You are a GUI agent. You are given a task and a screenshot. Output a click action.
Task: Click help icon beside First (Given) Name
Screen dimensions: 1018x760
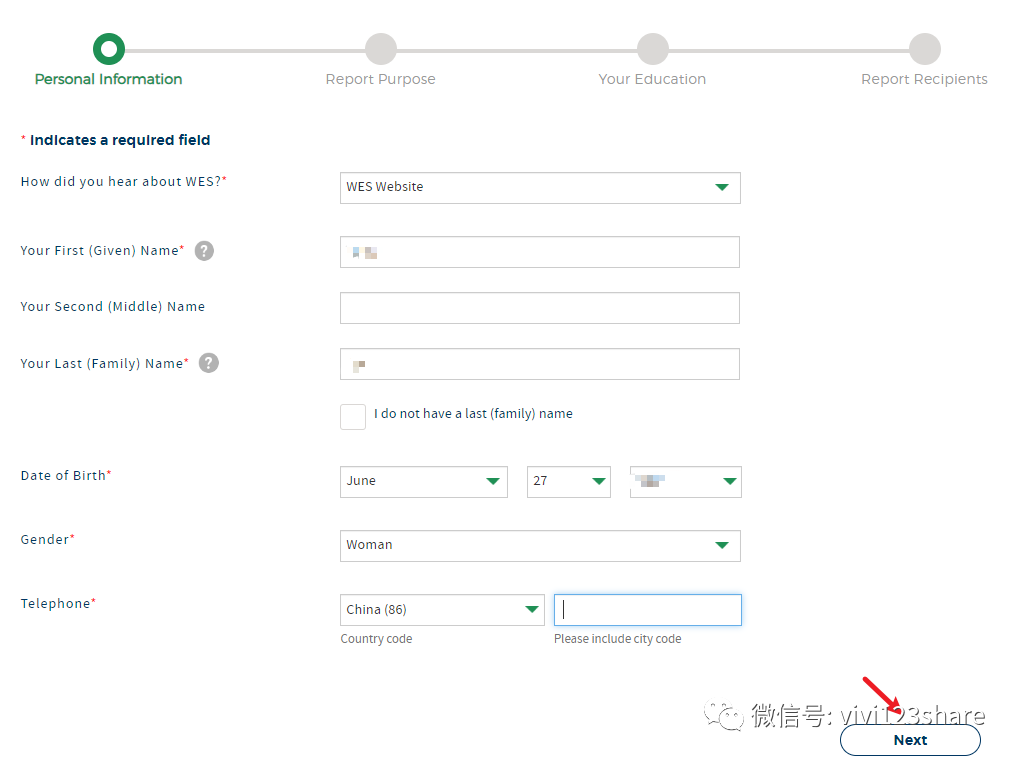(x=204, y=251)
